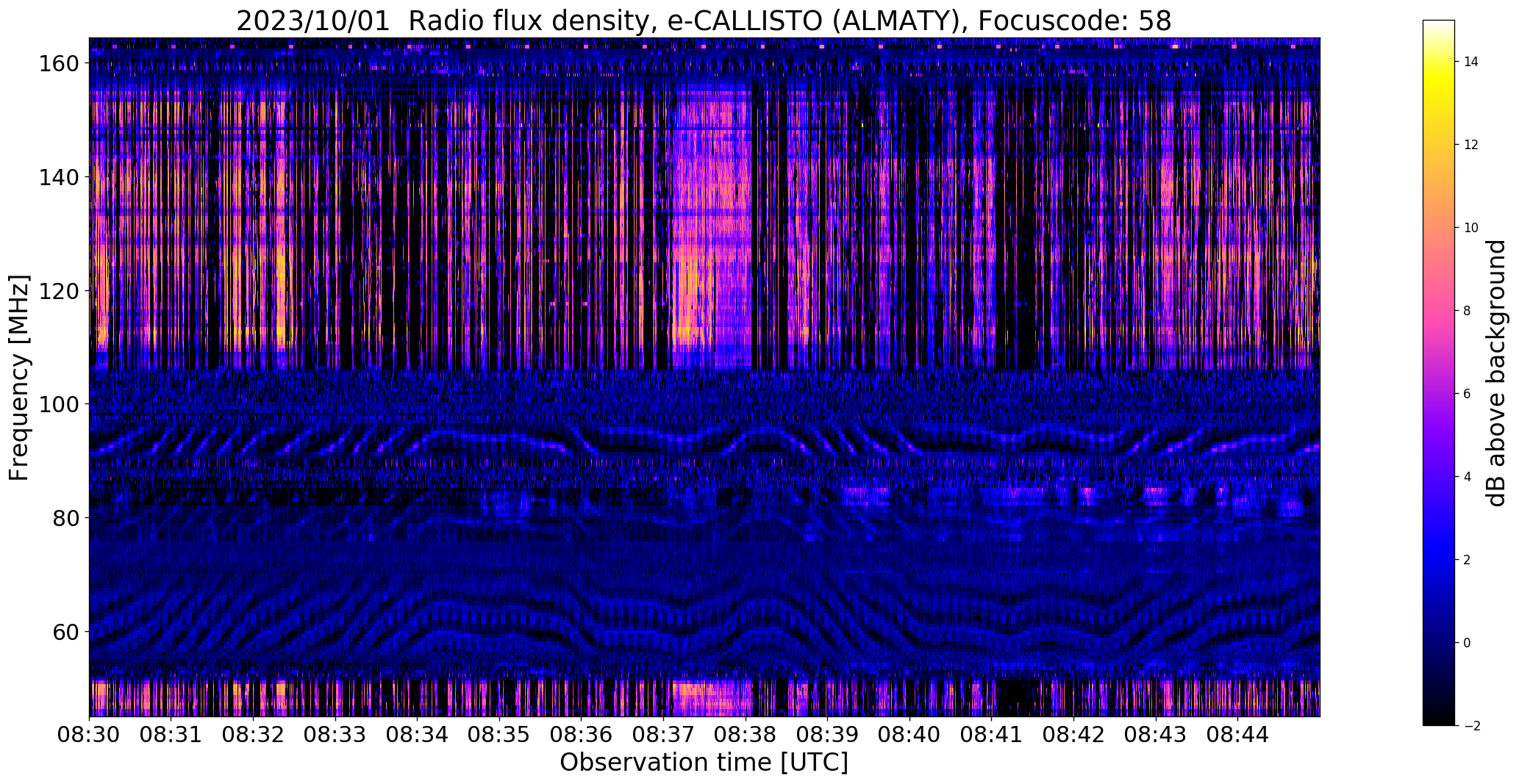Click the 100 MHz frequency tick label

click(x=58, y=404)
